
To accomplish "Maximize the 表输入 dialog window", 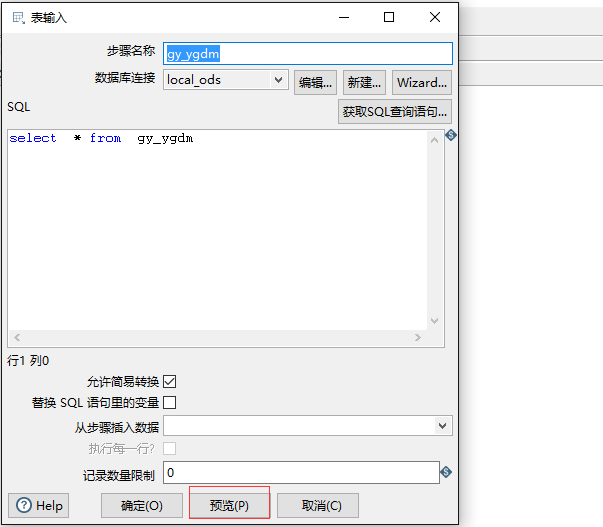I will [x=389, y=17].
